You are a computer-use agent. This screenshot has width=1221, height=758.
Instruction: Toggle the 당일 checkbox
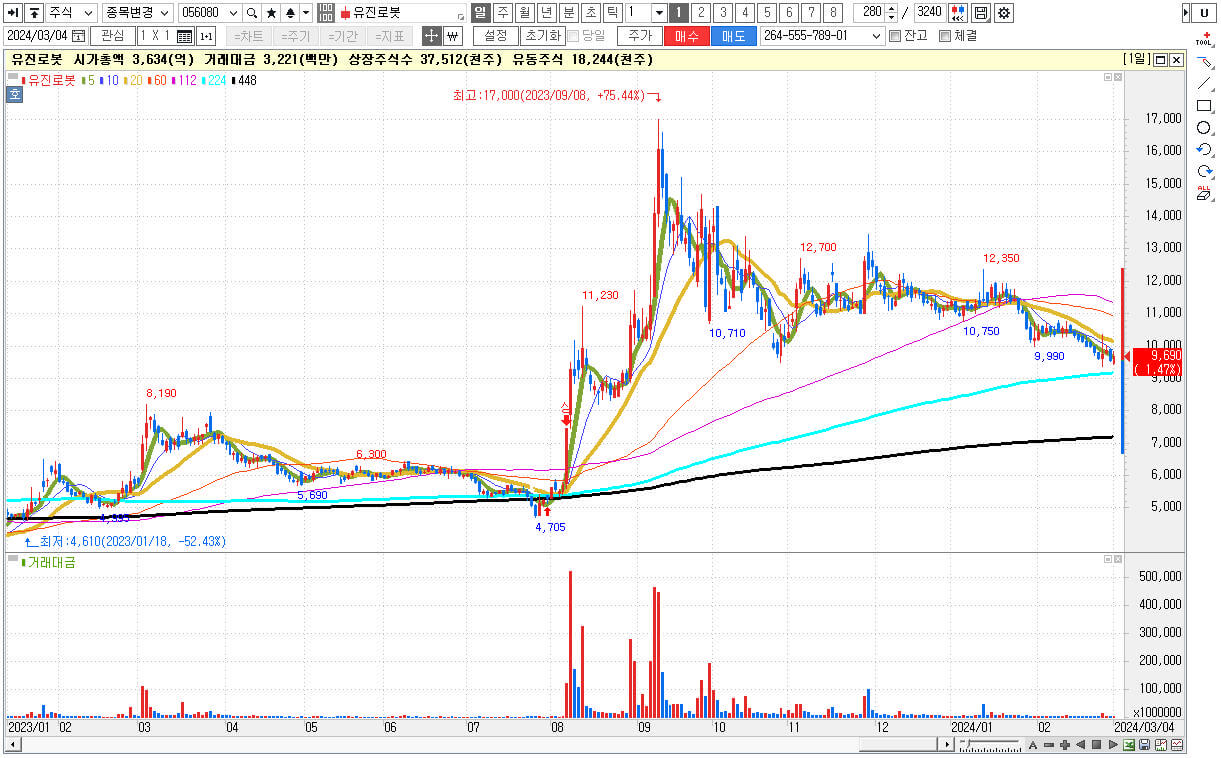click(573, 36)
